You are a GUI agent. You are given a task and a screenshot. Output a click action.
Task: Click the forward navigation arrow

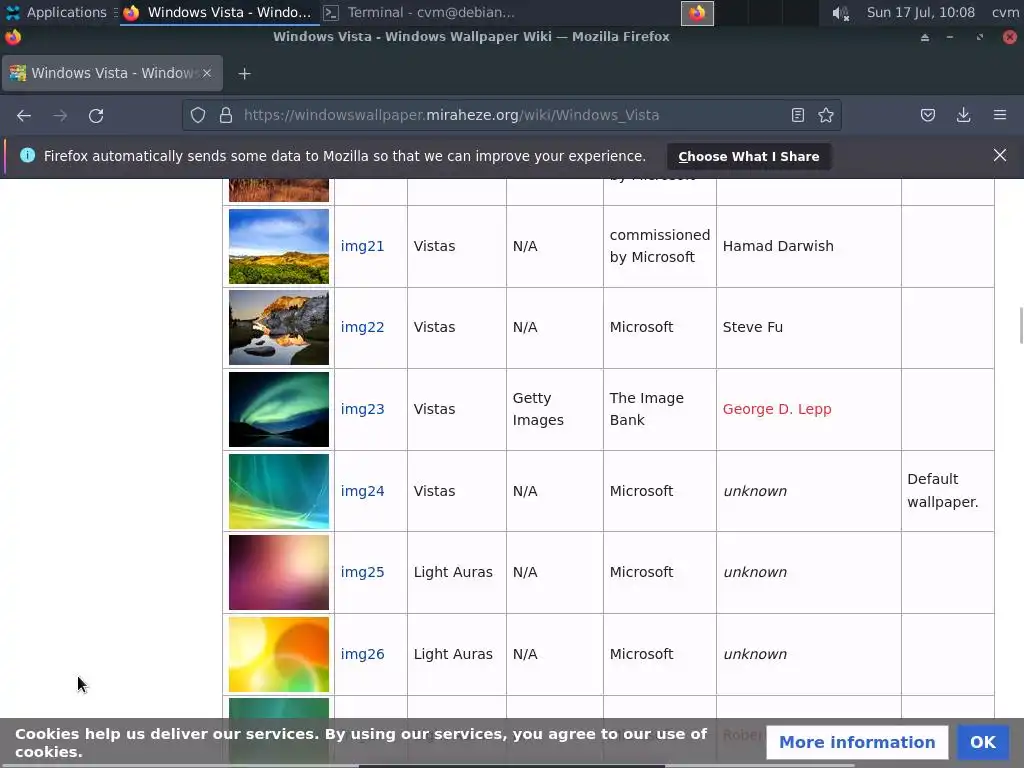click(x=60, y=116)
